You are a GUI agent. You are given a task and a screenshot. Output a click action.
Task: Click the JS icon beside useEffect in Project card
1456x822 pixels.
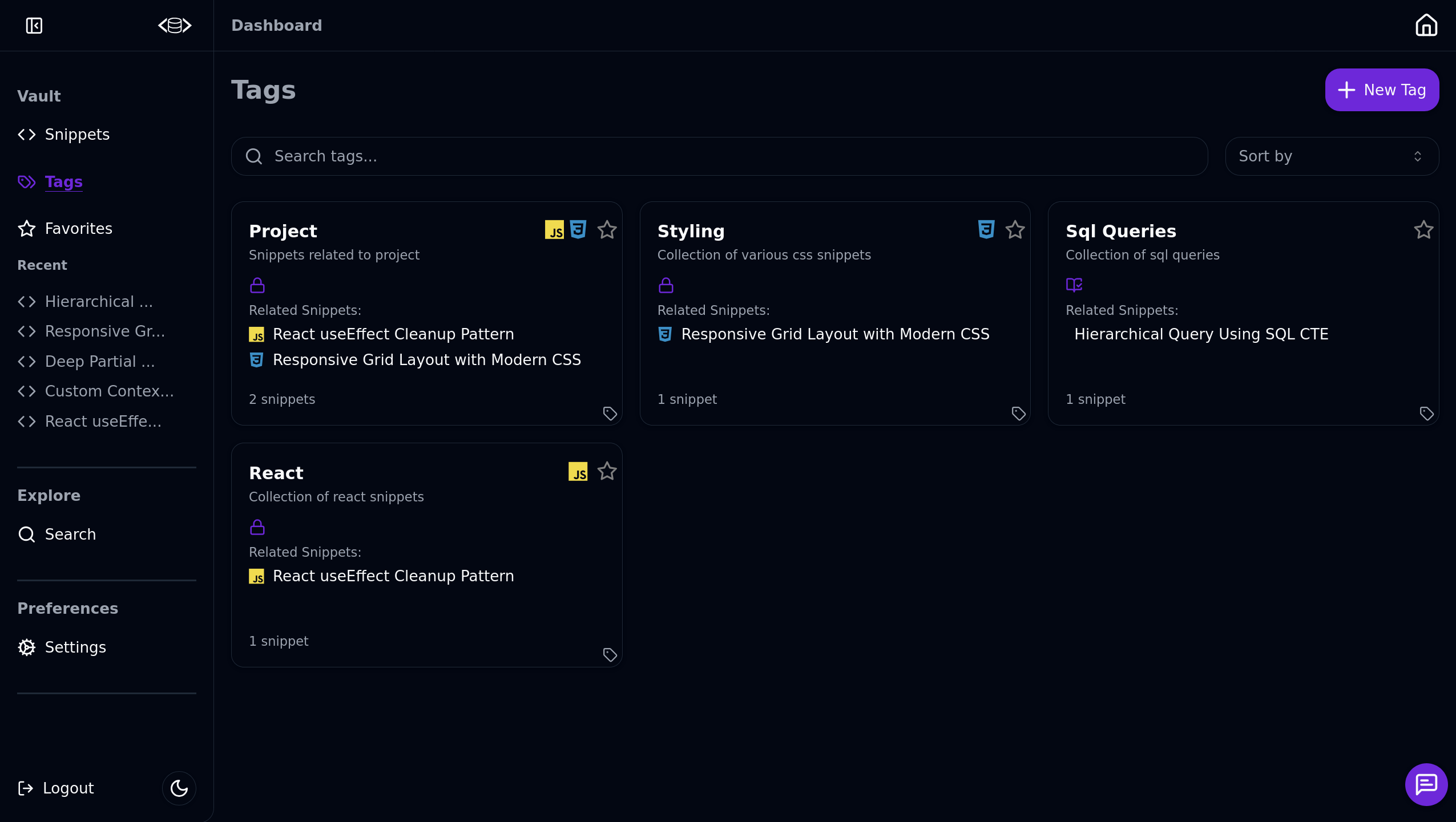[256, 335]
